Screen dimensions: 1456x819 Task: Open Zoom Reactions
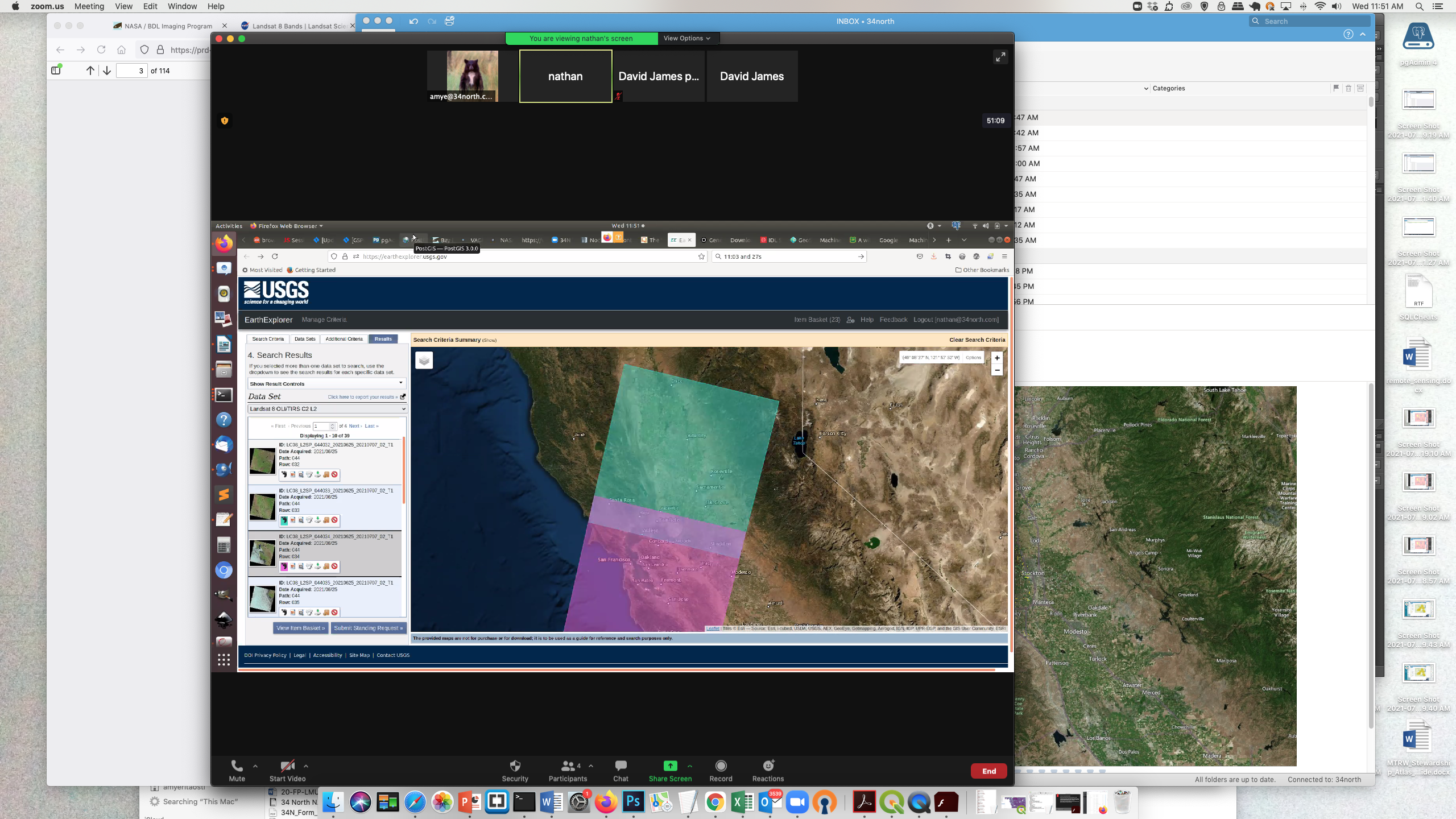(768, 771)
